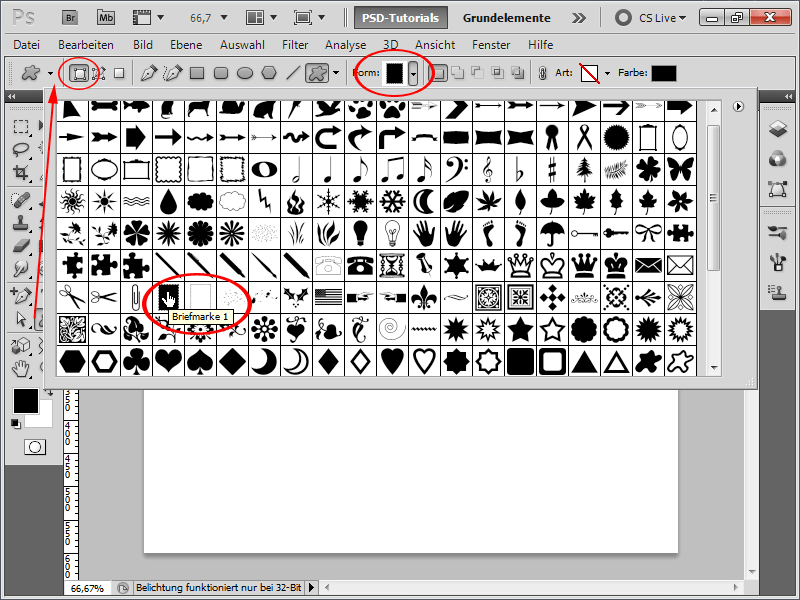The image size is (800, 600).
Task: Toggle Quick Mask mode button
Action: tap(35, 447)
